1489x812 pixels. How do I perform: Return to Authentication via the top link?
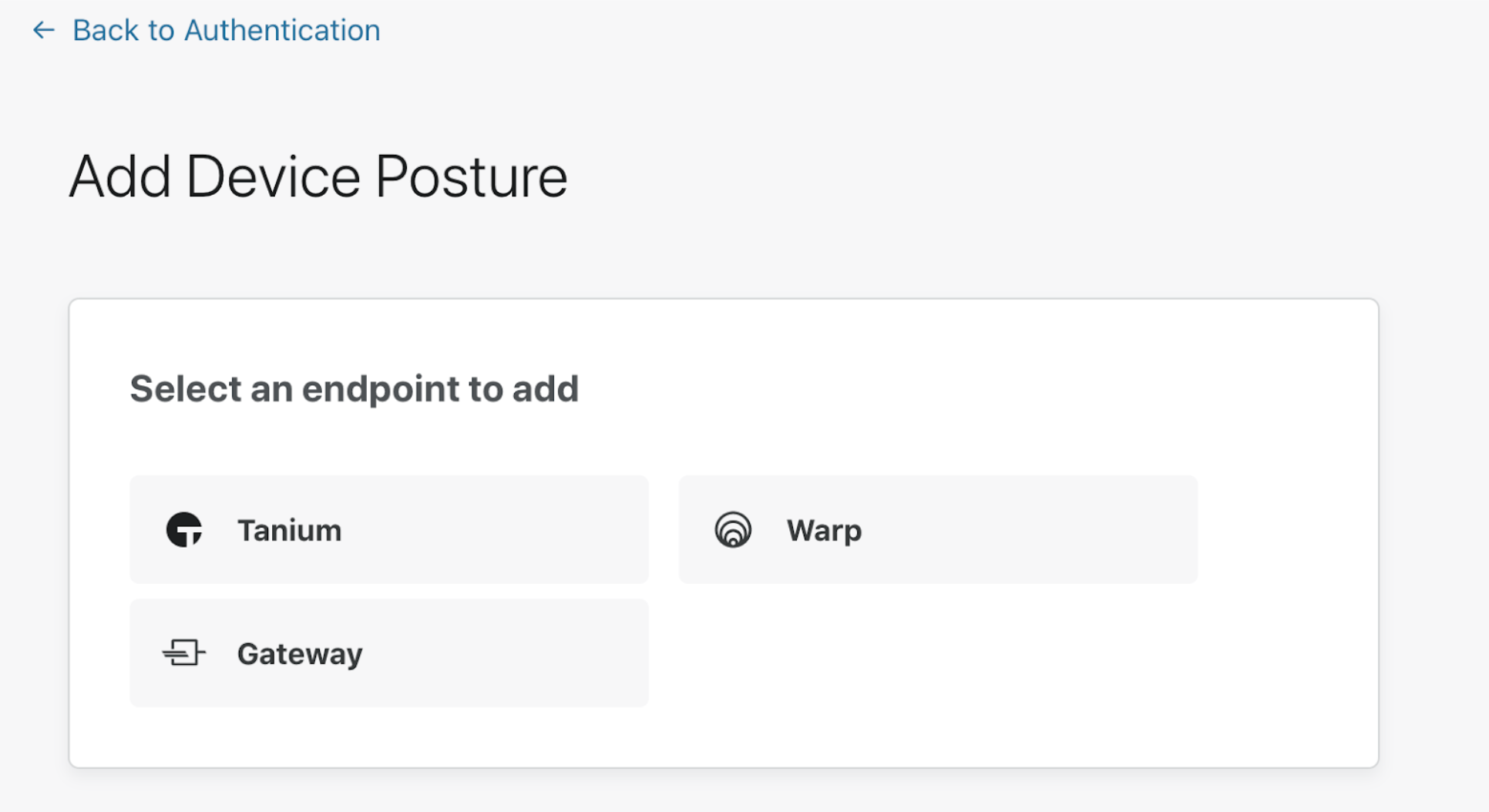[226, 31]
